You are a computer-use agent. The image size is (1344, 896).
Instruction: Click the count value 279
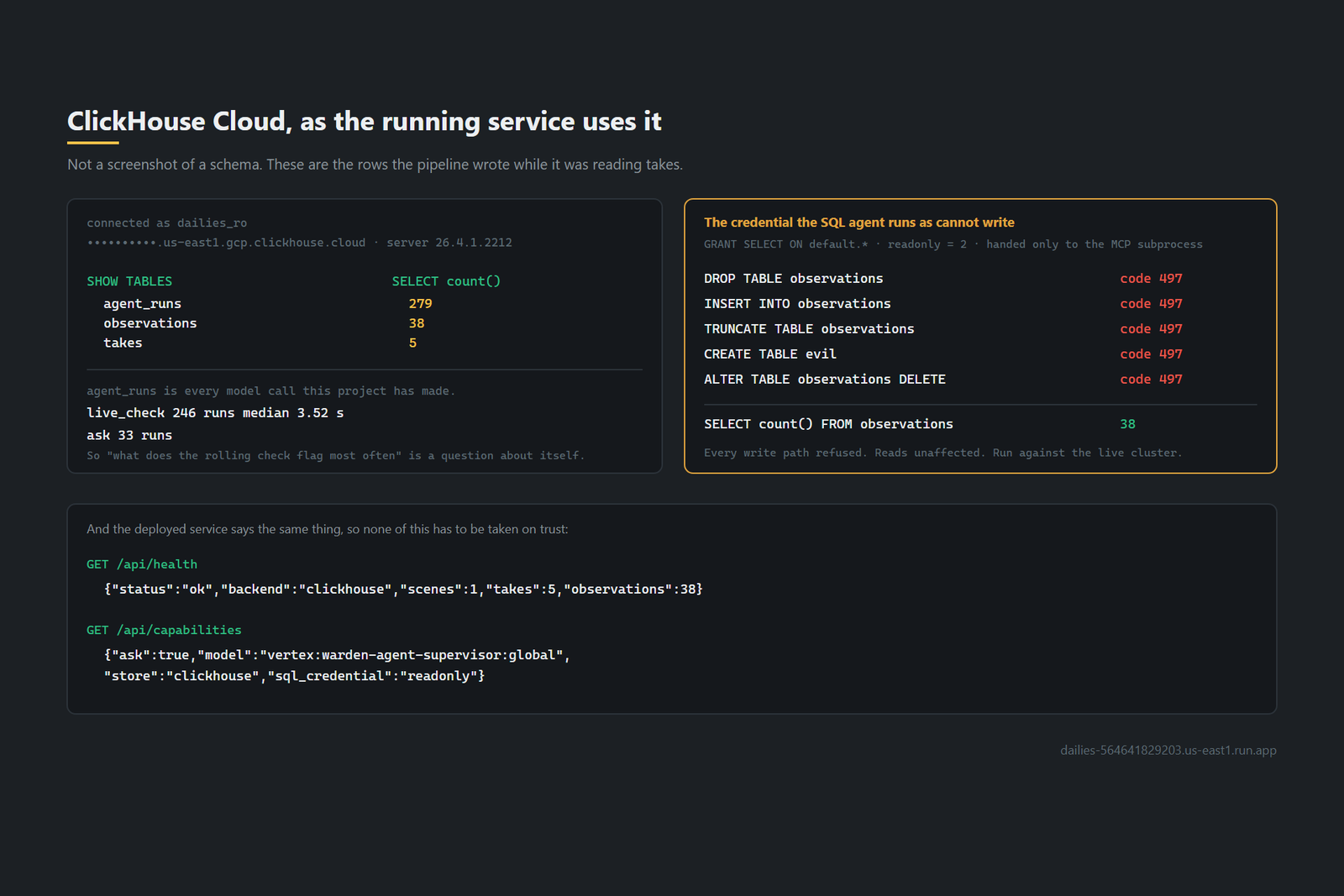421,304
